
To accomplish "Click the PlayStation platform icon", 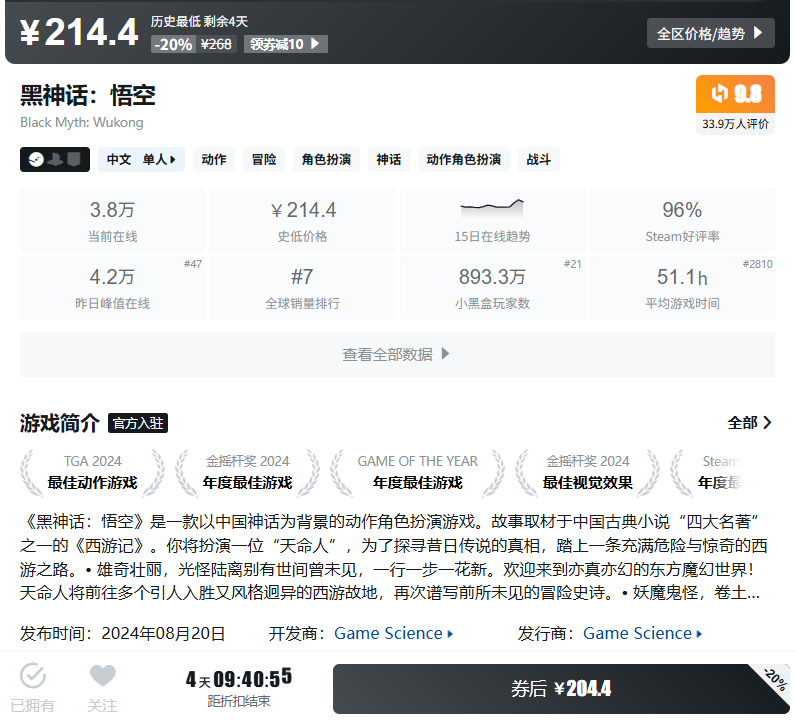I will tap(55, 160).
